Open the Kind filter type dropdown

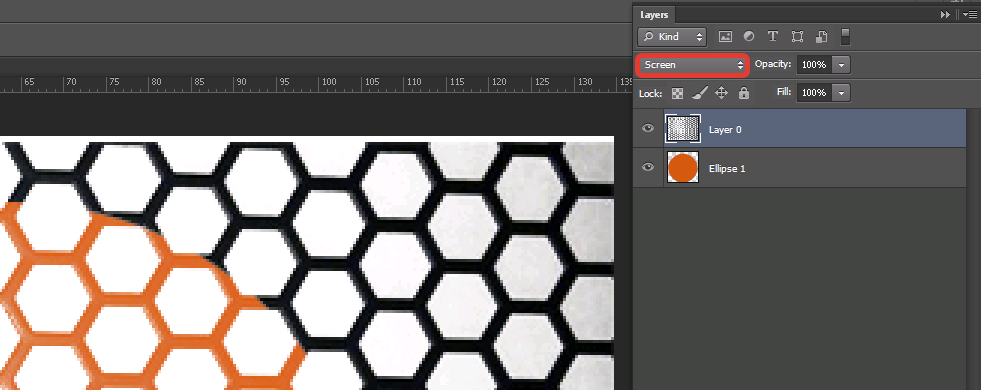672,36
